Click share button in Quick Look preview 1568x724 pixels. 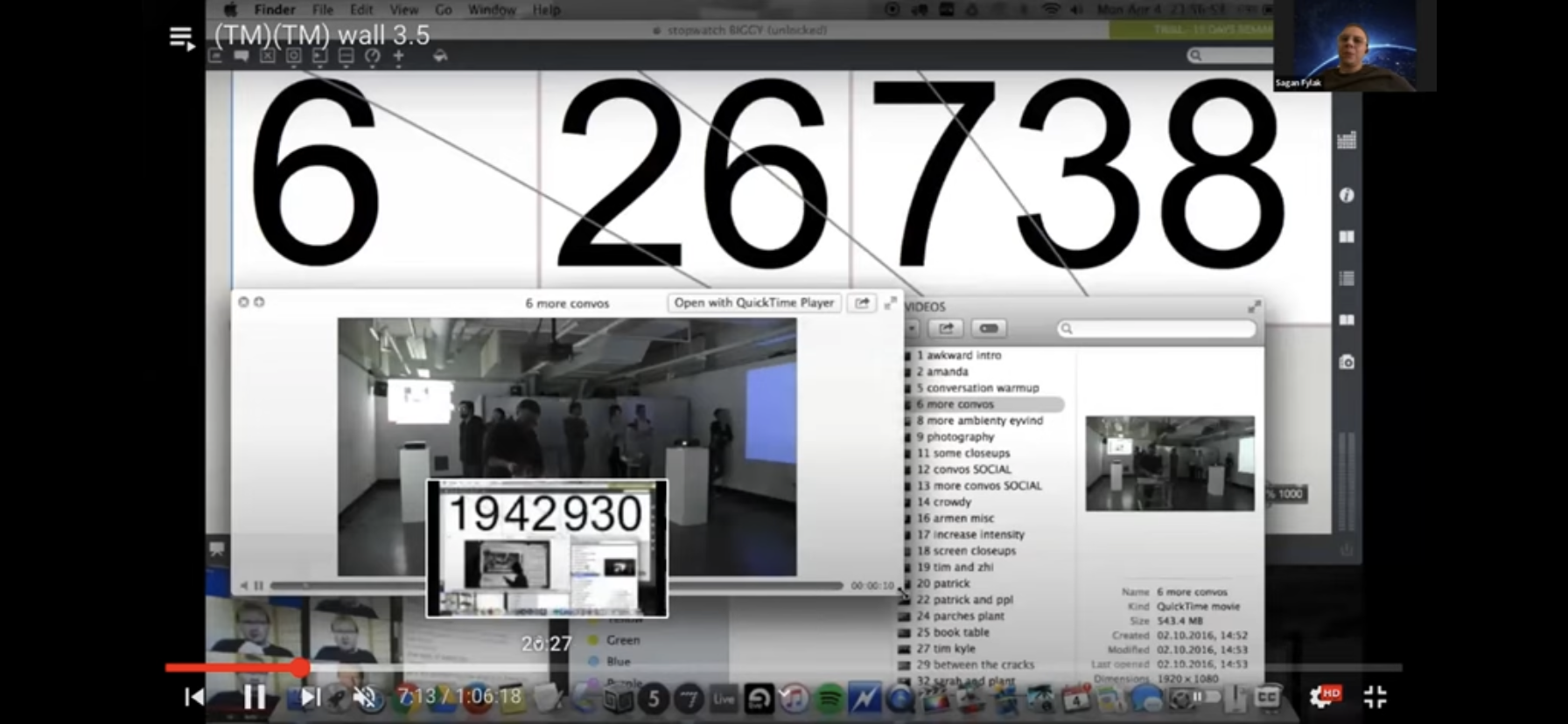(x=862, y=303)
